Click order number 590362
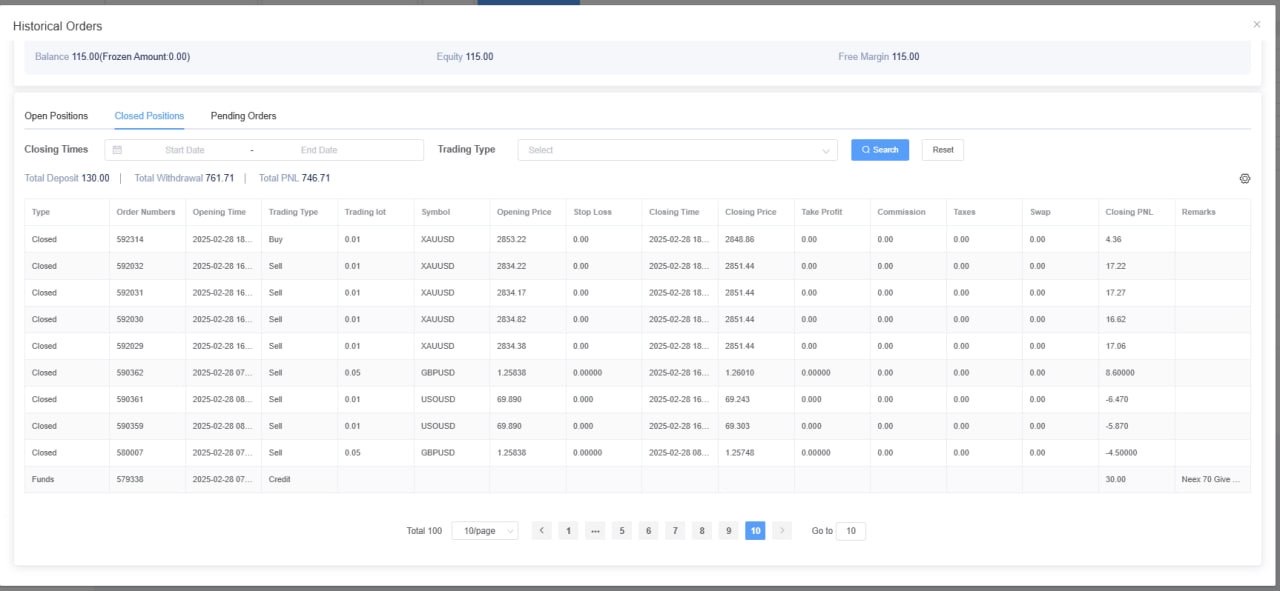The width and height of the screenshot is (1280, 591). click(130, 373)
